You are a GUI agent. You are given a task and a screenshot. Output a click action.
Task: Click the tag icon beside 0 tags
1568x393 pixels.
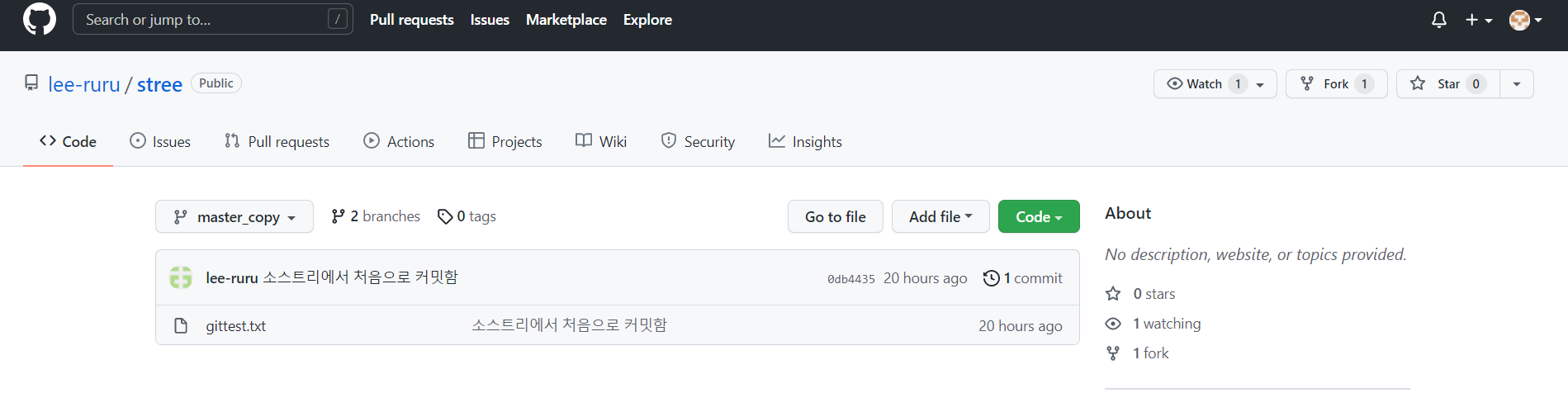[x=445, y=216]
